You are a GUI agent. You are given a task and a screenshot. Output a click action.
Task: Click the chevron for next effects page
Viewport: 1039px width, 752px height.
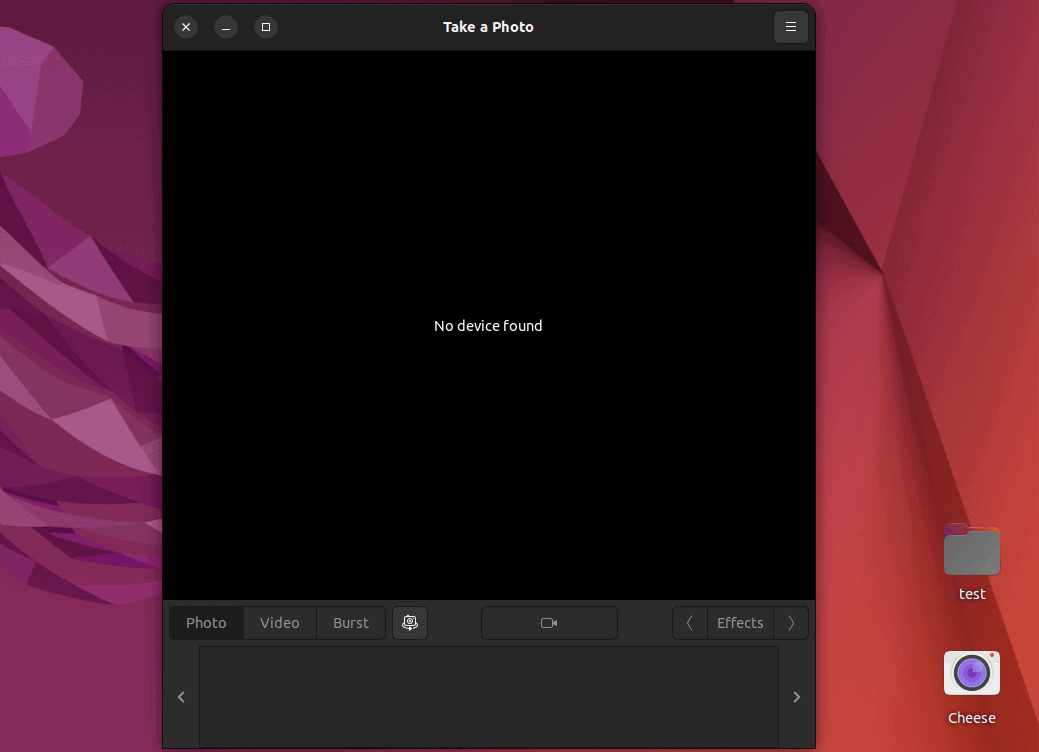coord(791,622)
